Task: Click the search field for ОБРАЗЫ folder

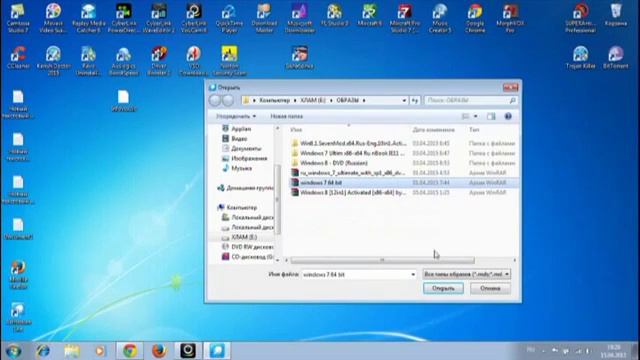Action: pyautogui.click(x=470, y=100)
